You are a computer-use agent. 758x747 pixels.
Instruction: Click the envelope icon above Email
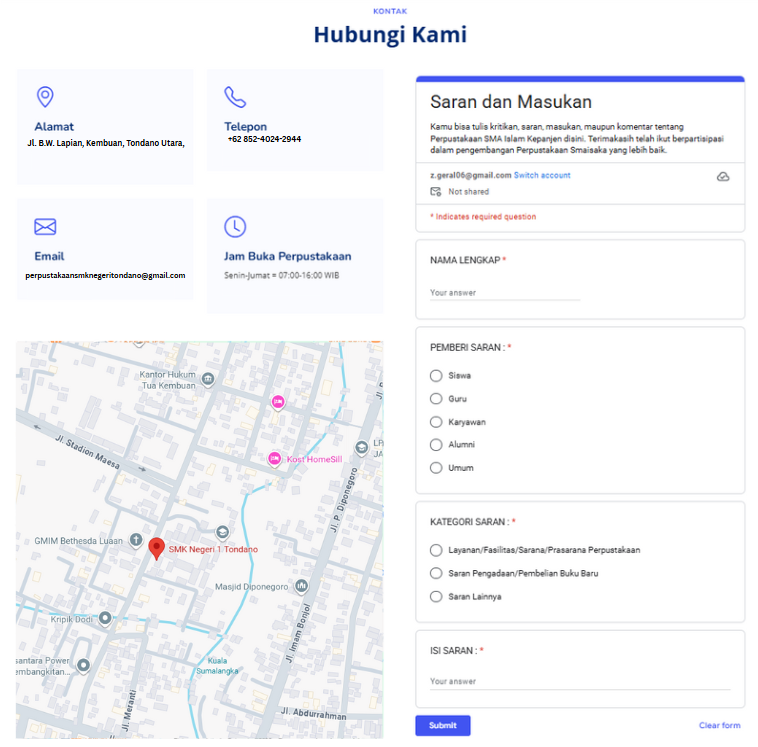(x=45, y=226)
